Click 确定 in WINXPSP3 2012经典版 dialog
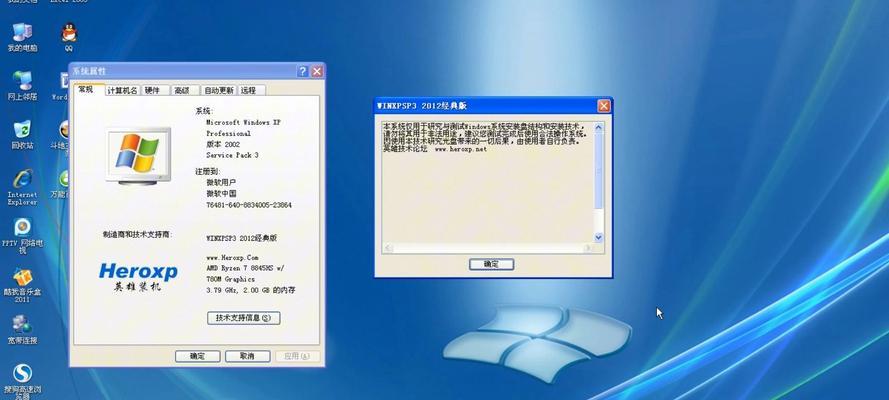 point(492,265)
